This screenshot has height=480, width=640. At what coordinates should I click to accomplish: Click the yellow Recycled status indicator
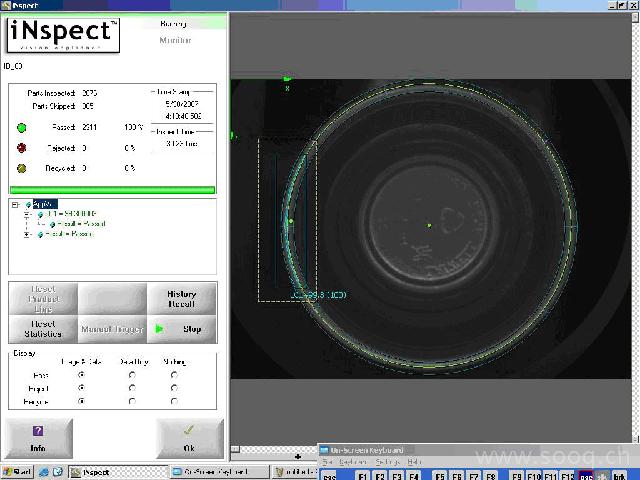[x=21, y=168]
